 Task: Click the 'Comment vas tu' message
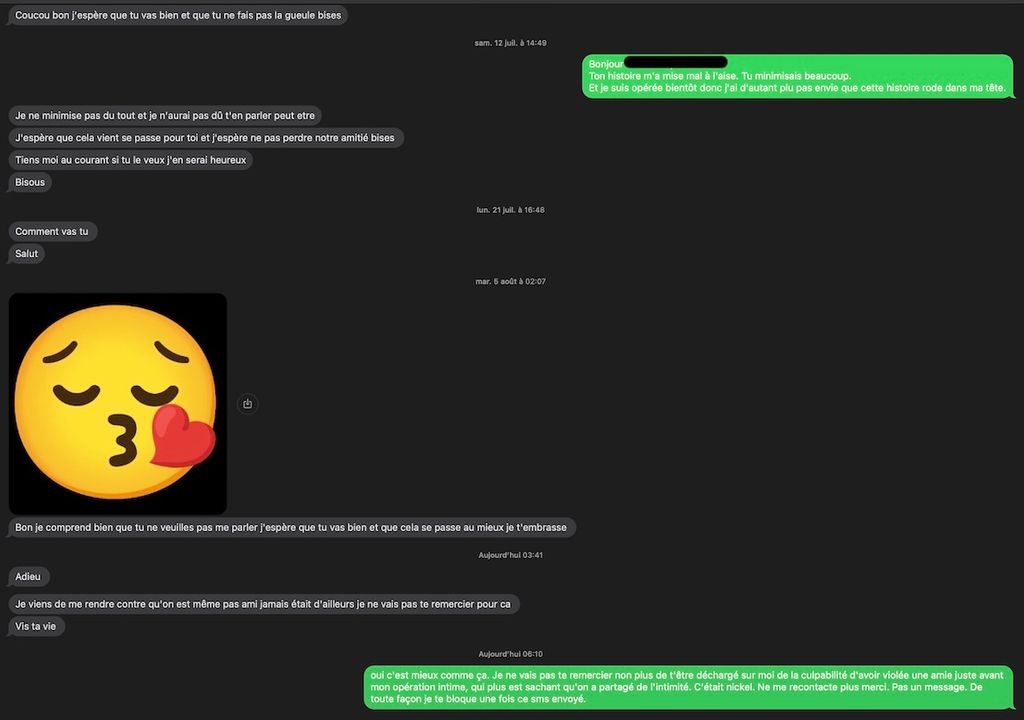(52, 231)
